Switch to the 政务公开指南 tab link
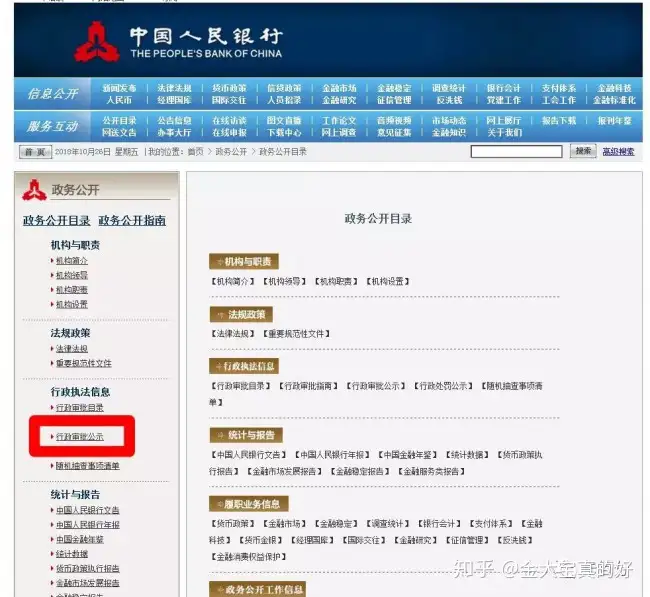Image resolution: width=650 pixels, height=597 pixels. pos(132,220)
